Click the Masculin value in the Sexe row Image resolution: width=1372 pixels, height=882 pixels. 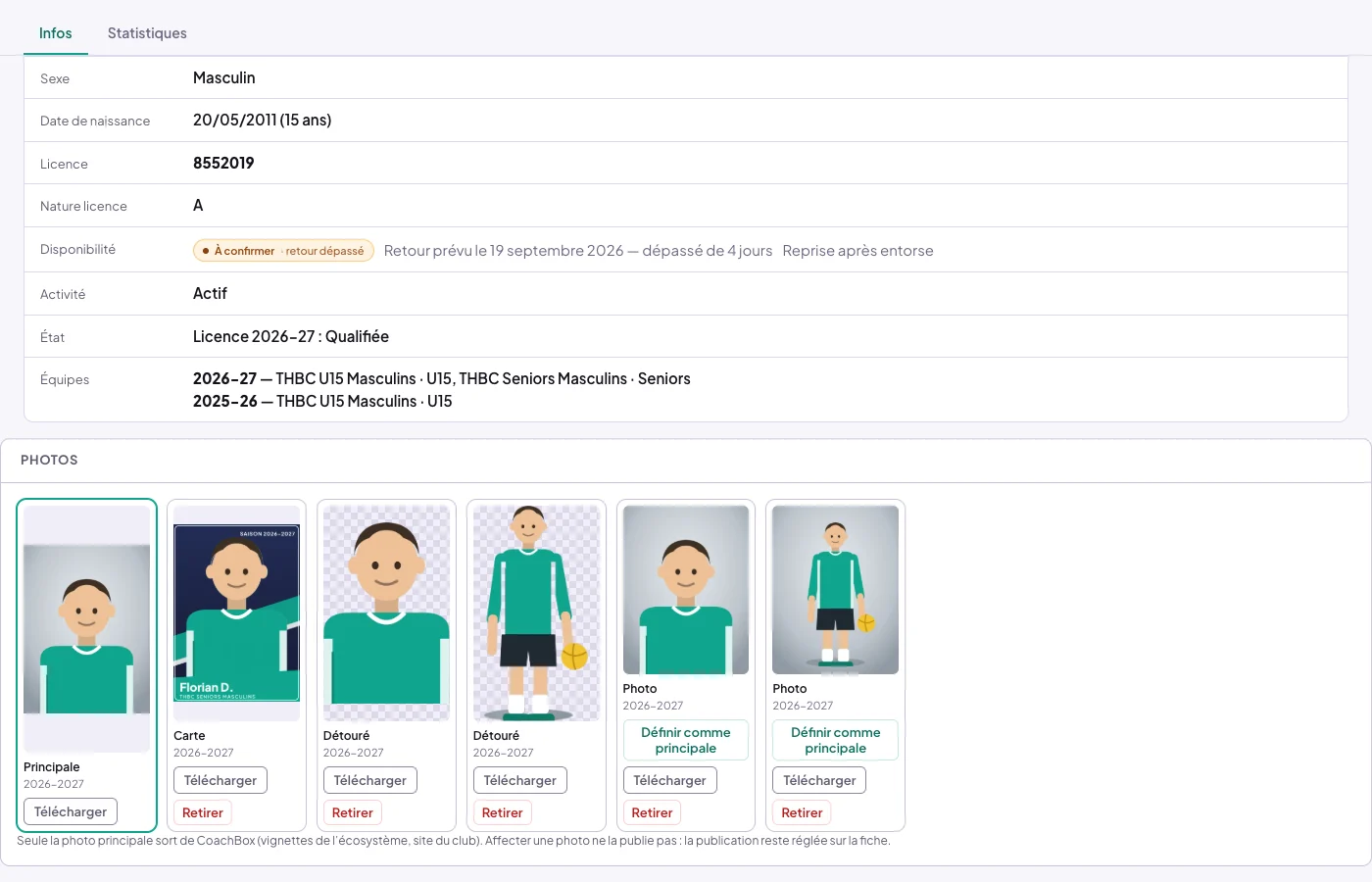[x=224, y=78]
